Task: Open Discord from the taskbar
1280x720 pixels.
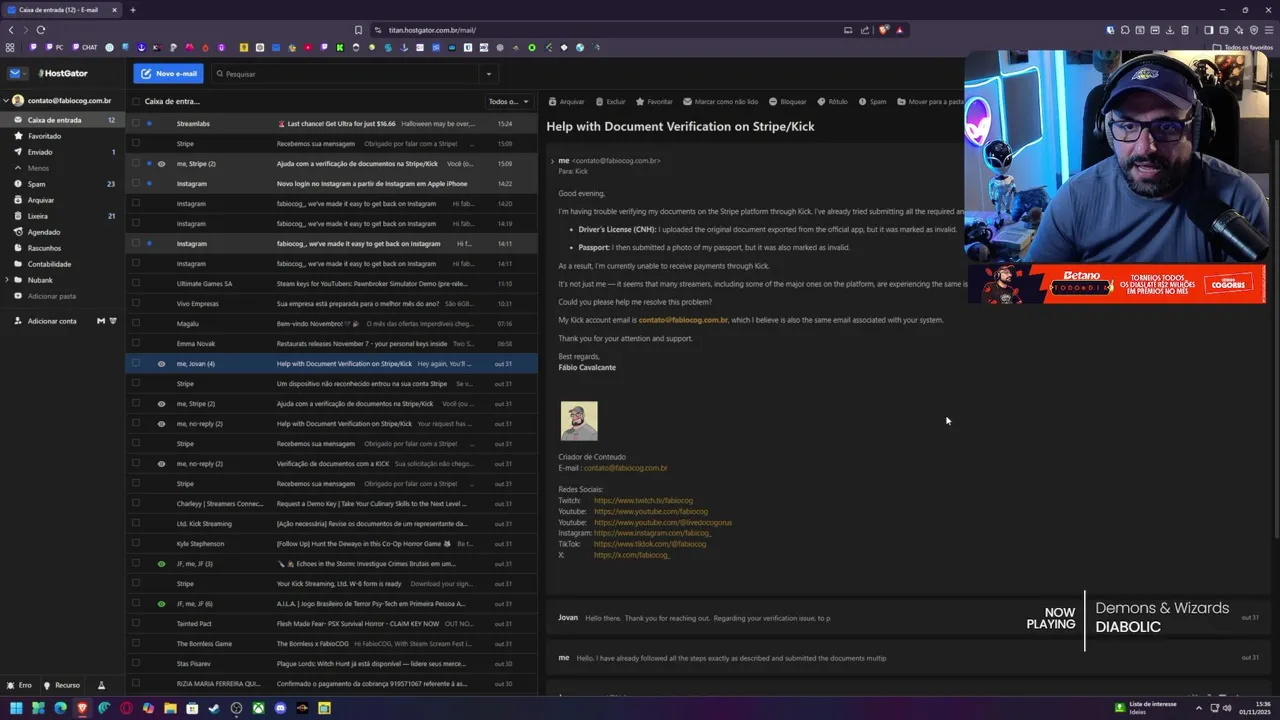Action: coord(280,708)
